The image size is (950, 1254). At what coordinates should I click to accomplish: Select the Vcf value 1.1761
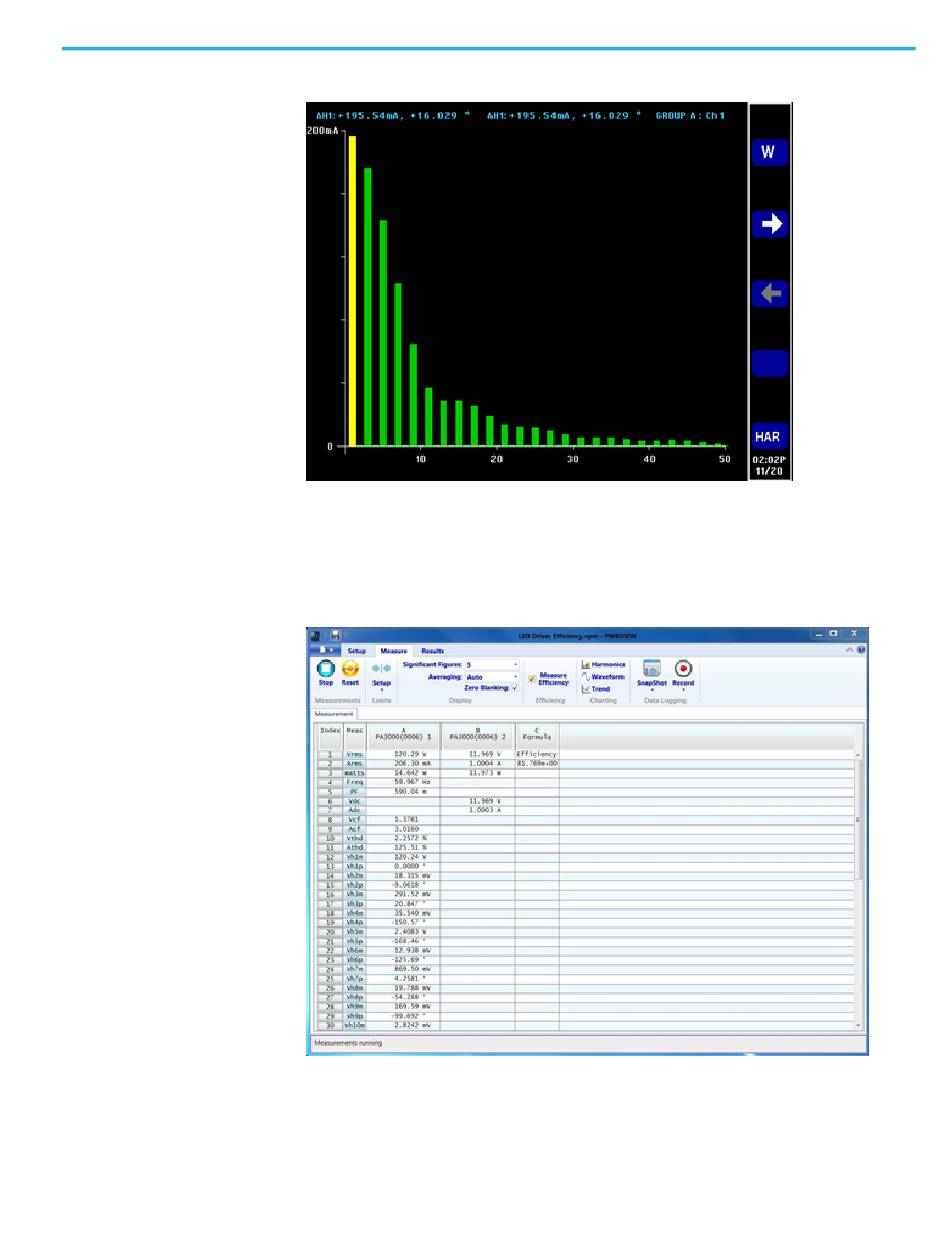tap(403, 820)
